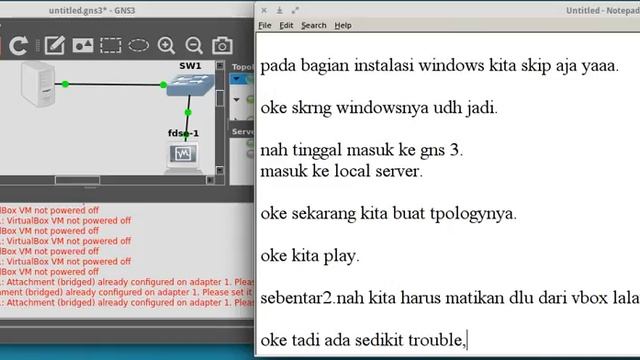Screen dimensions: 640x360
Task: Click the green link status dot near server
Action: (65, 84)
